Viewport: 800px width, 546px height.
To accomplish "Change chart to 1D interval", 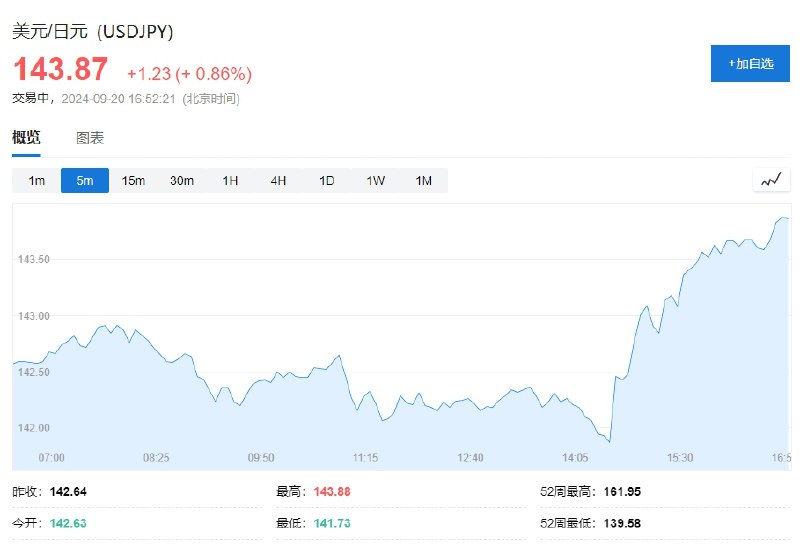I will (x=327, y=181).
